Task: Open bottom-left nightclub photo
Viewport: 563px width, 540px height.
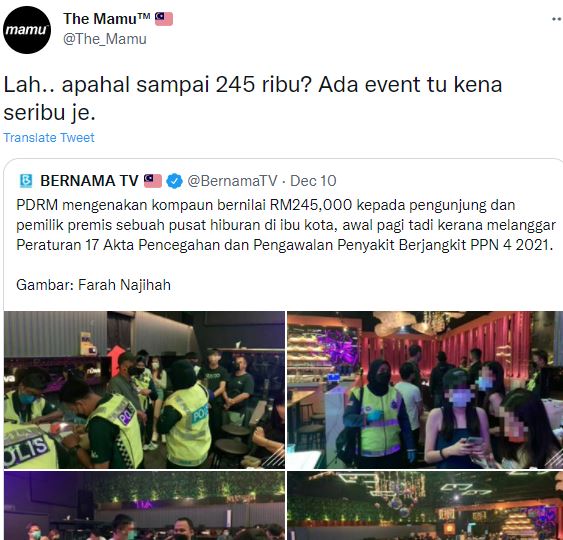Action: tap(144, 506)
